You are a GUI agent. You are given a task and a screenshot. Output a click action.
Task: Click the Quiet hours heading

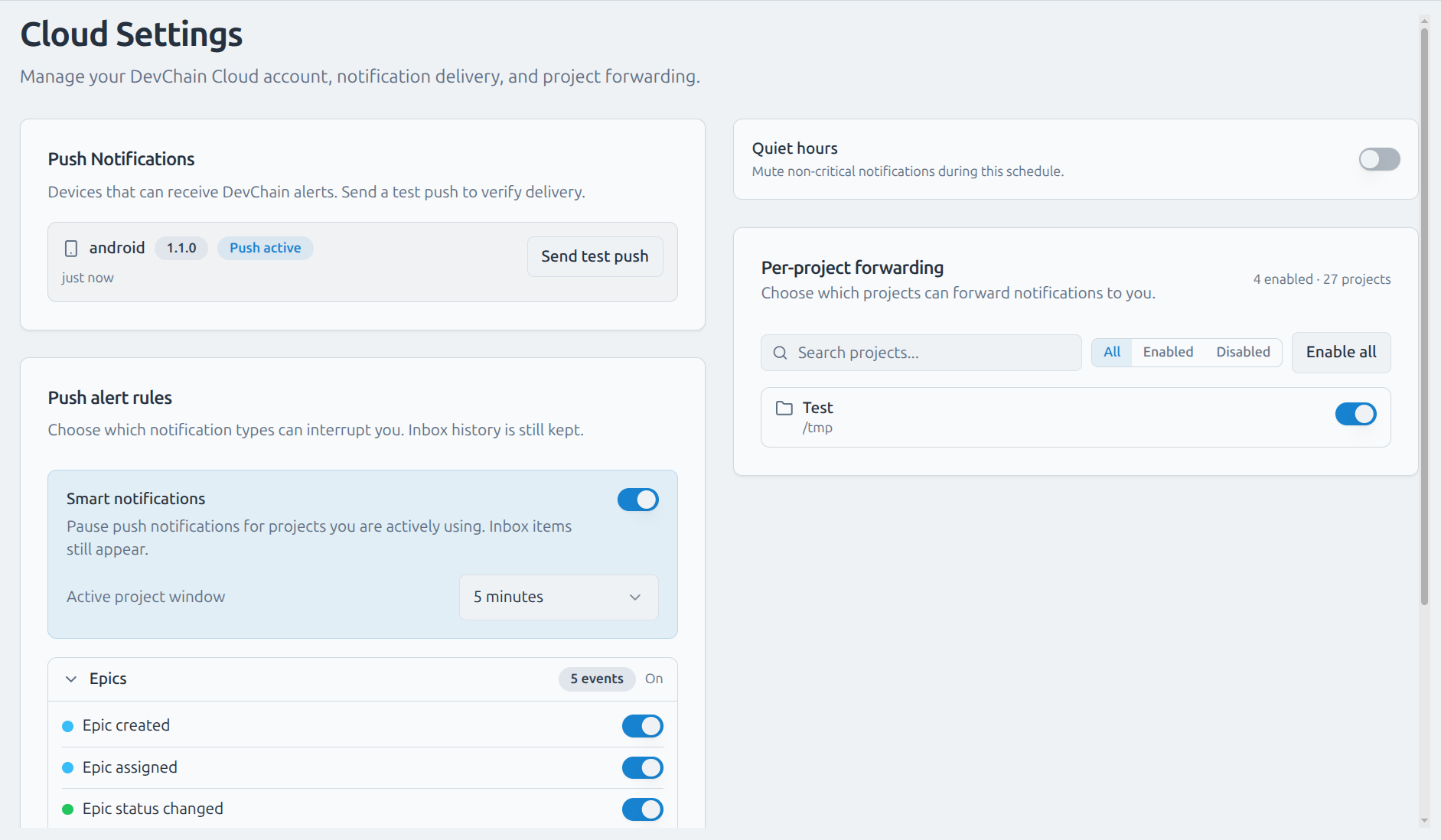pyautogui.click(x=794, y=148)
